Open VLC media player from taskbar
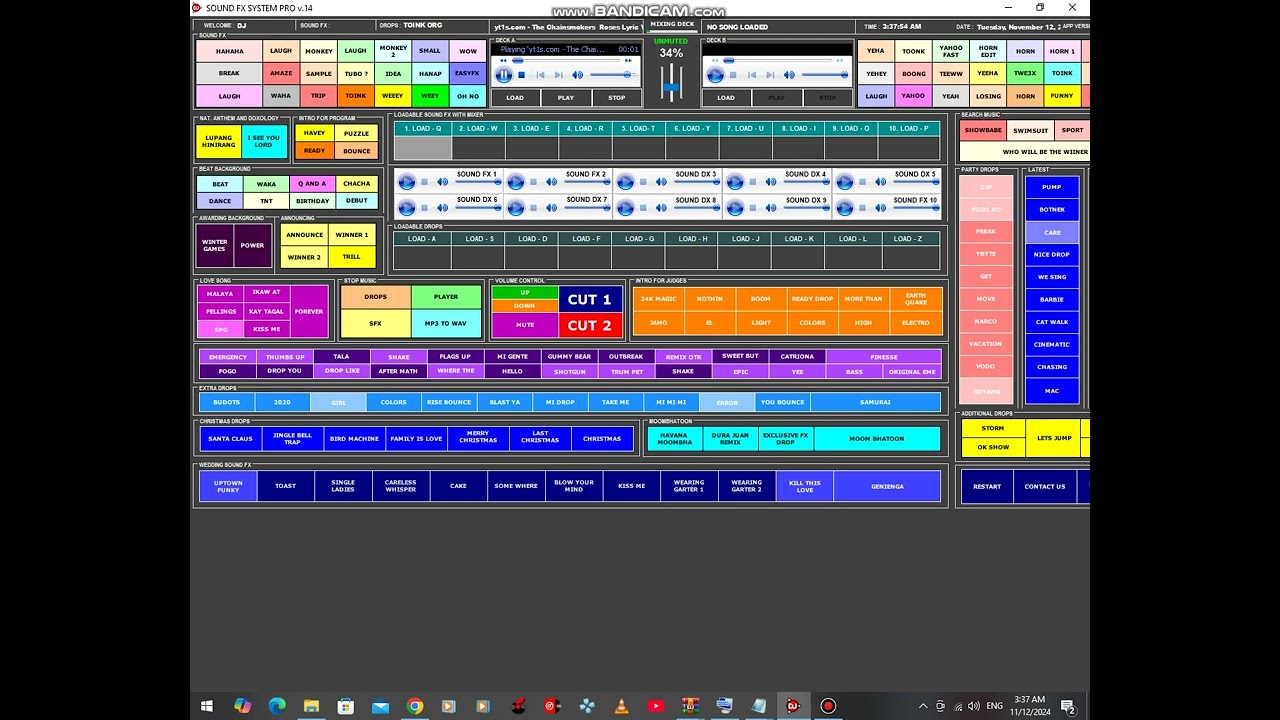Image resolution: width=1280 pixels, height=720 pixels. pyautogui.click(x=621, y=706)
